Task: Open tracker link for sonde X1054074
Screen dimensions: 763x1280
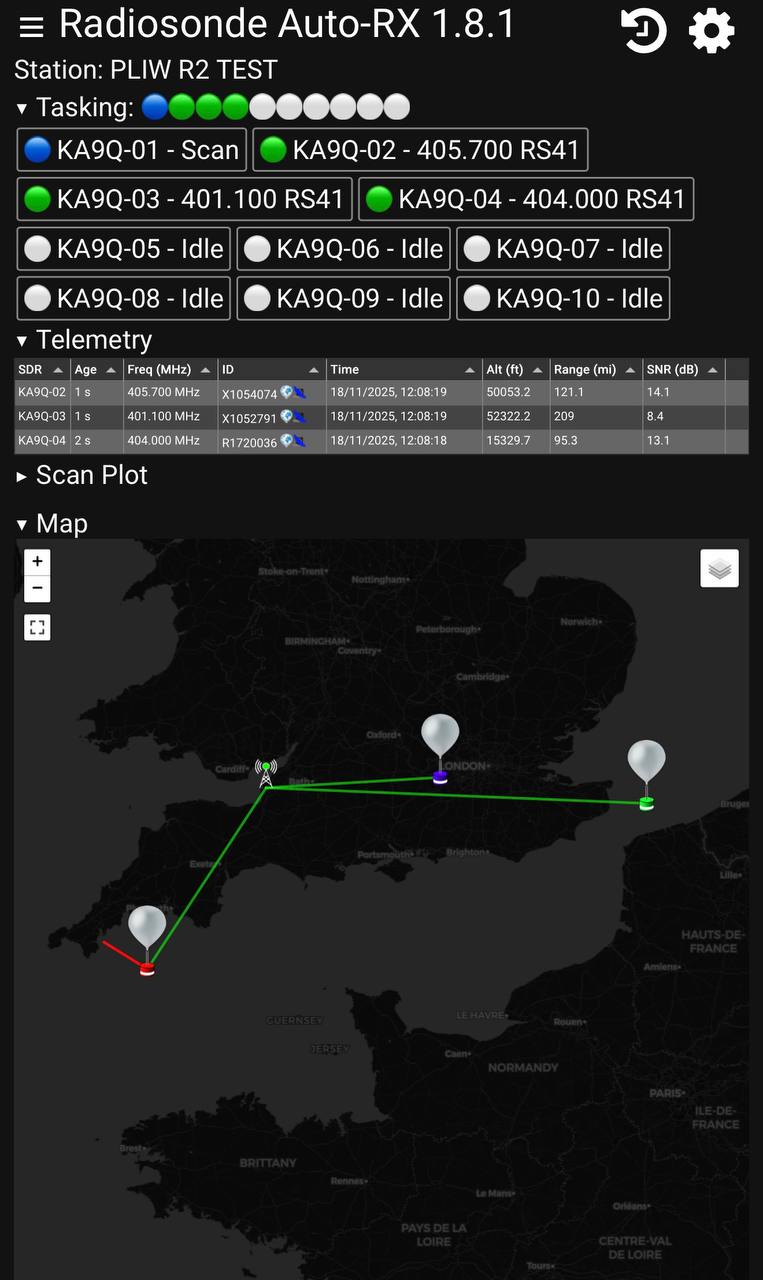Action: 293,393
